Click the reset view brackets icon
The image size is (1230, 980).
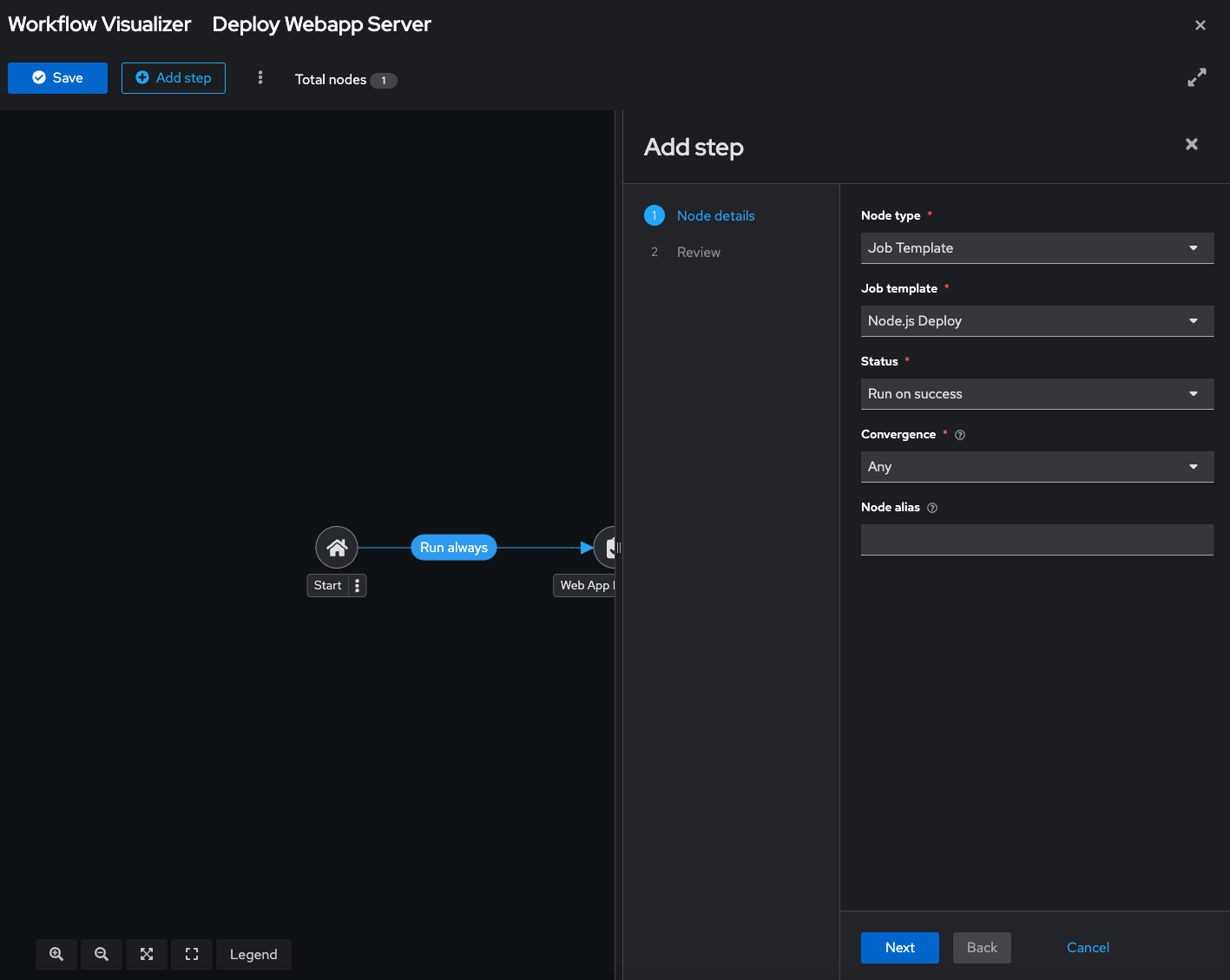[192, 954]
